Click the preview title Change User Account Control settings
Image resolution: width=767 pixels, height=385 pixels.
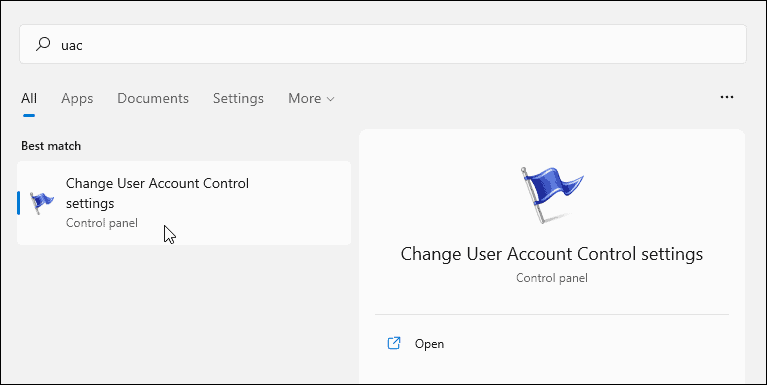coord(551,254)
